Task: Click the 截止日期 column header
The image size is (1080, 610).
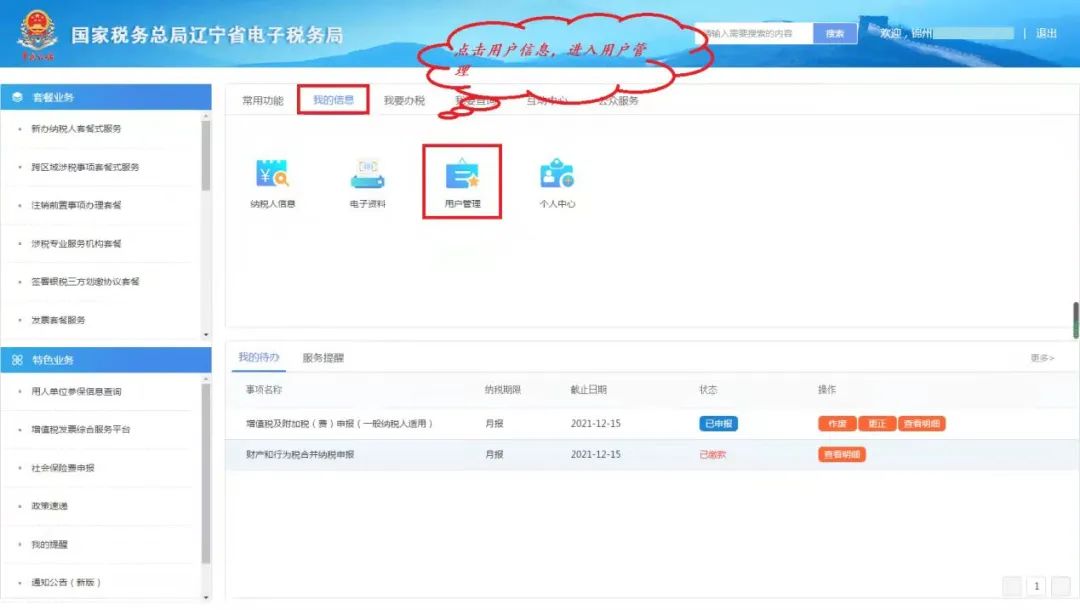Action: tap(588, 390)
